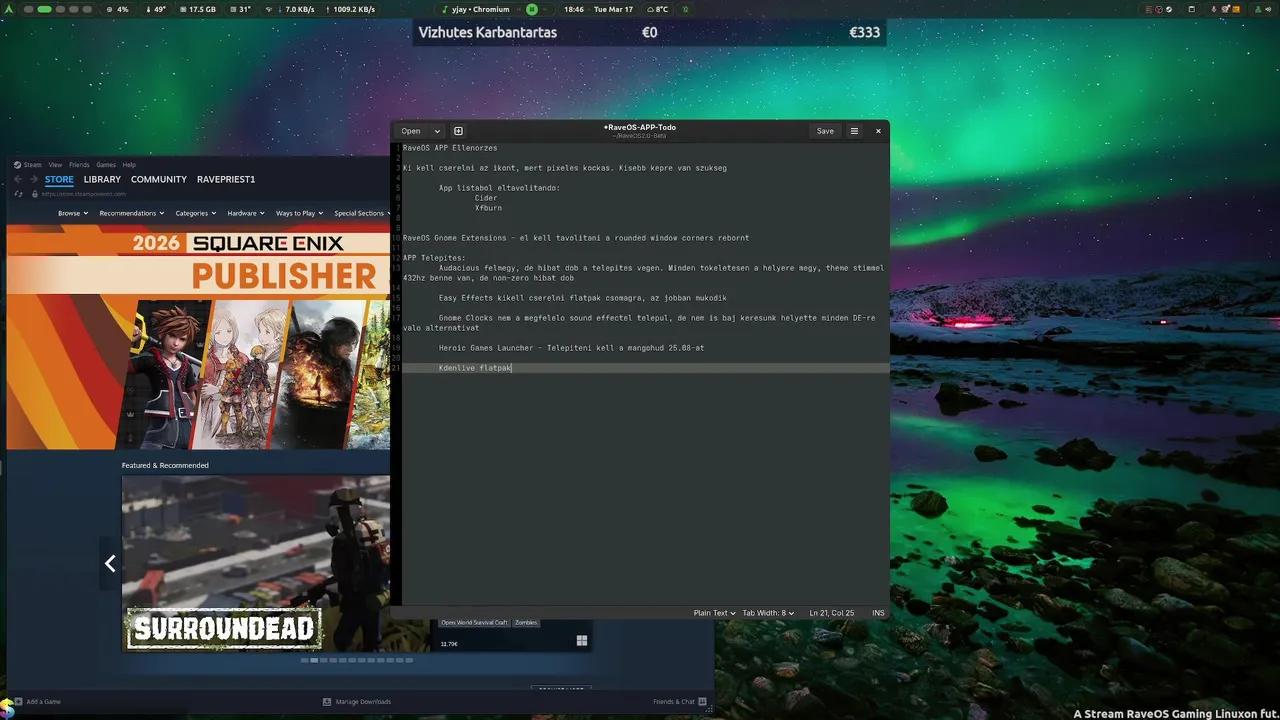
Task: Click the 'Cider' line in the editor
Action: 486,198
